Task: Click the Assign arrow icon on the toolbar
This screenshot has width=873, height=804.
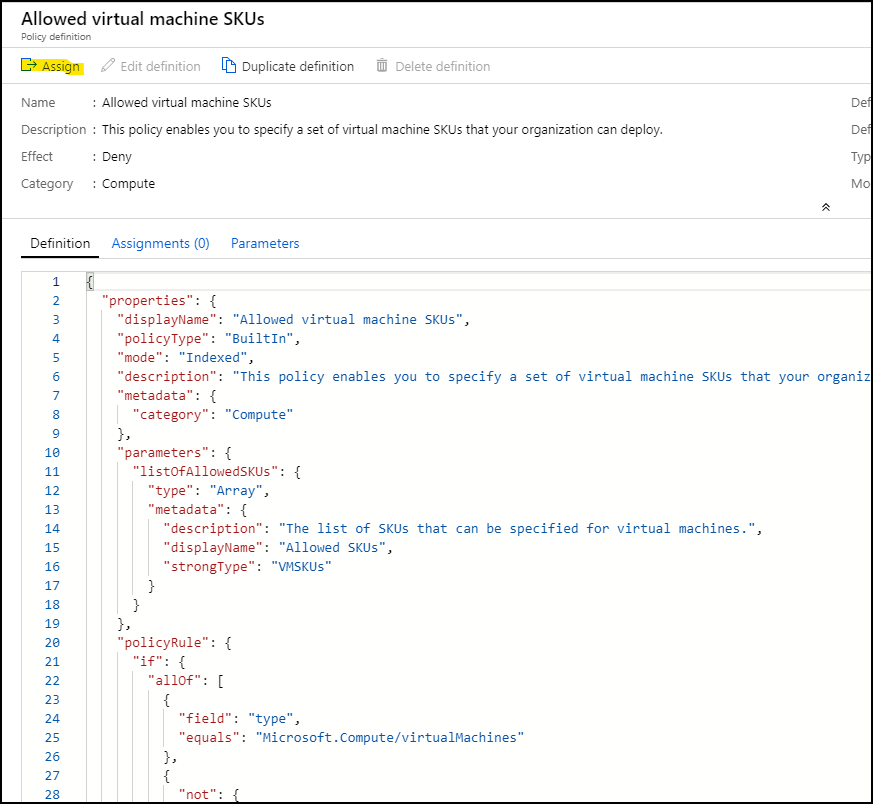Action: [27, 66]
